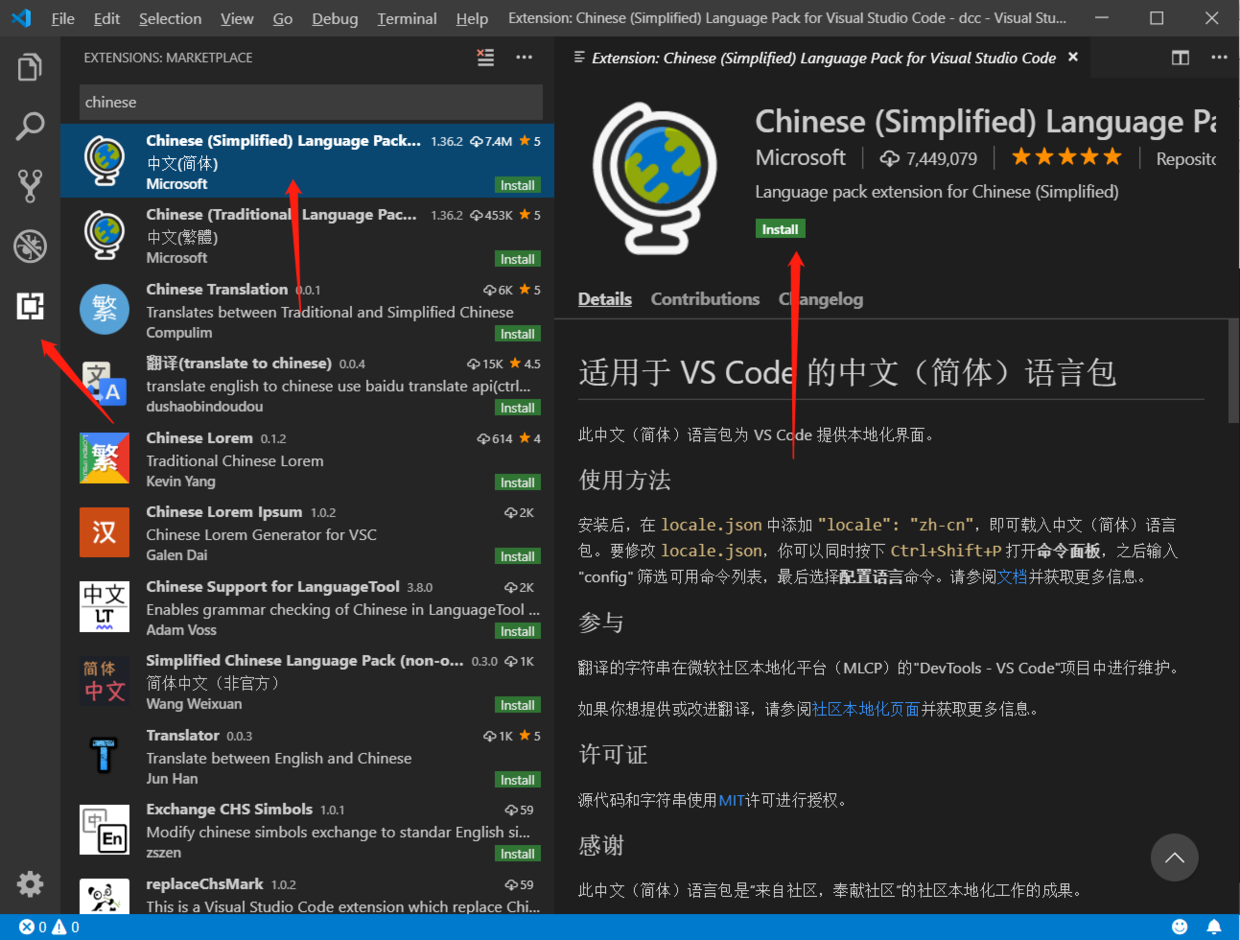The width and height of the screenshot is (1240, 940).
Task: Install Chinese (Traditional) Language Pack from list
Action: point(518,259)
